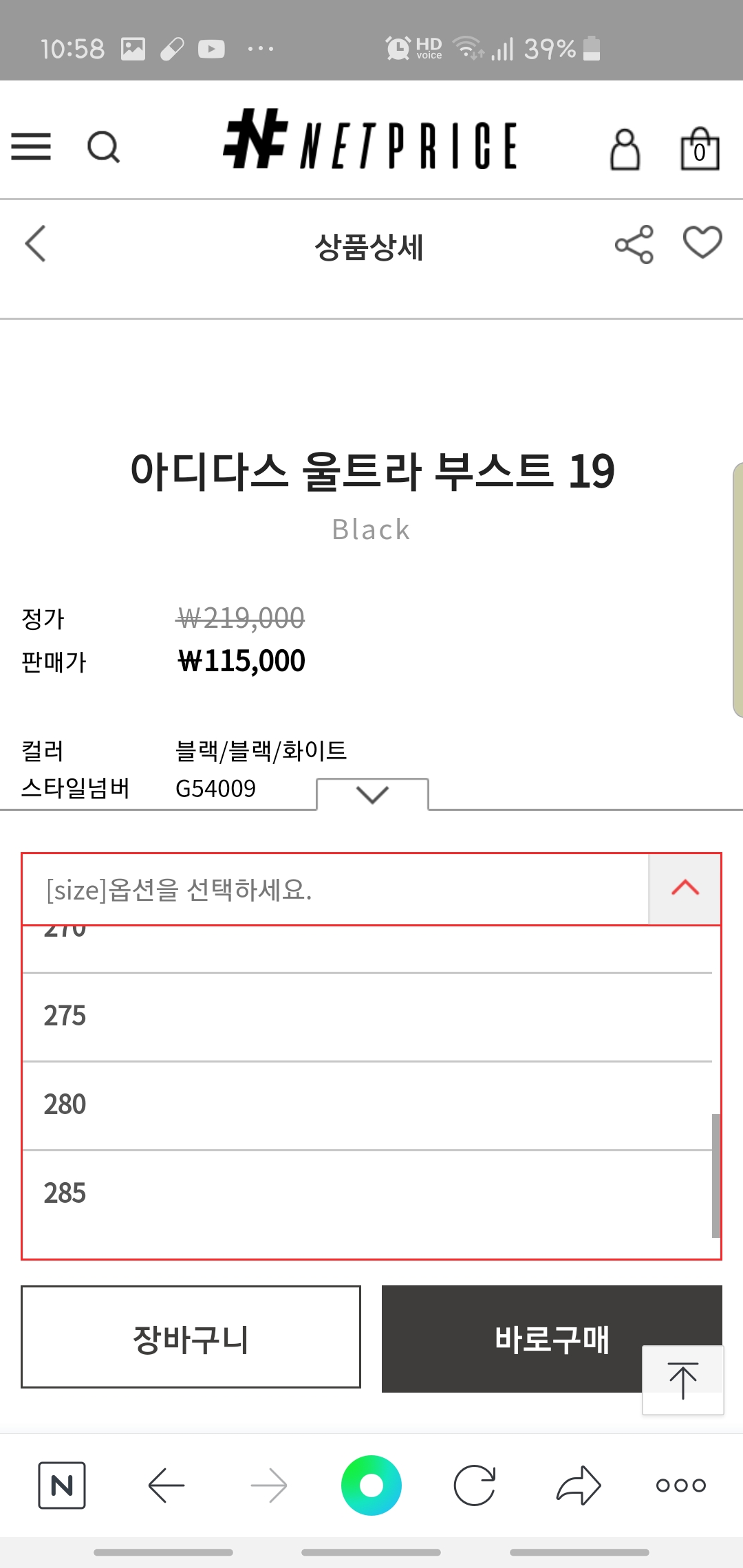This screenshot has height=1568, width=743.
Task: Open the shopping bag cart icon
Action: pyautogui.click(x=700, y=148)
